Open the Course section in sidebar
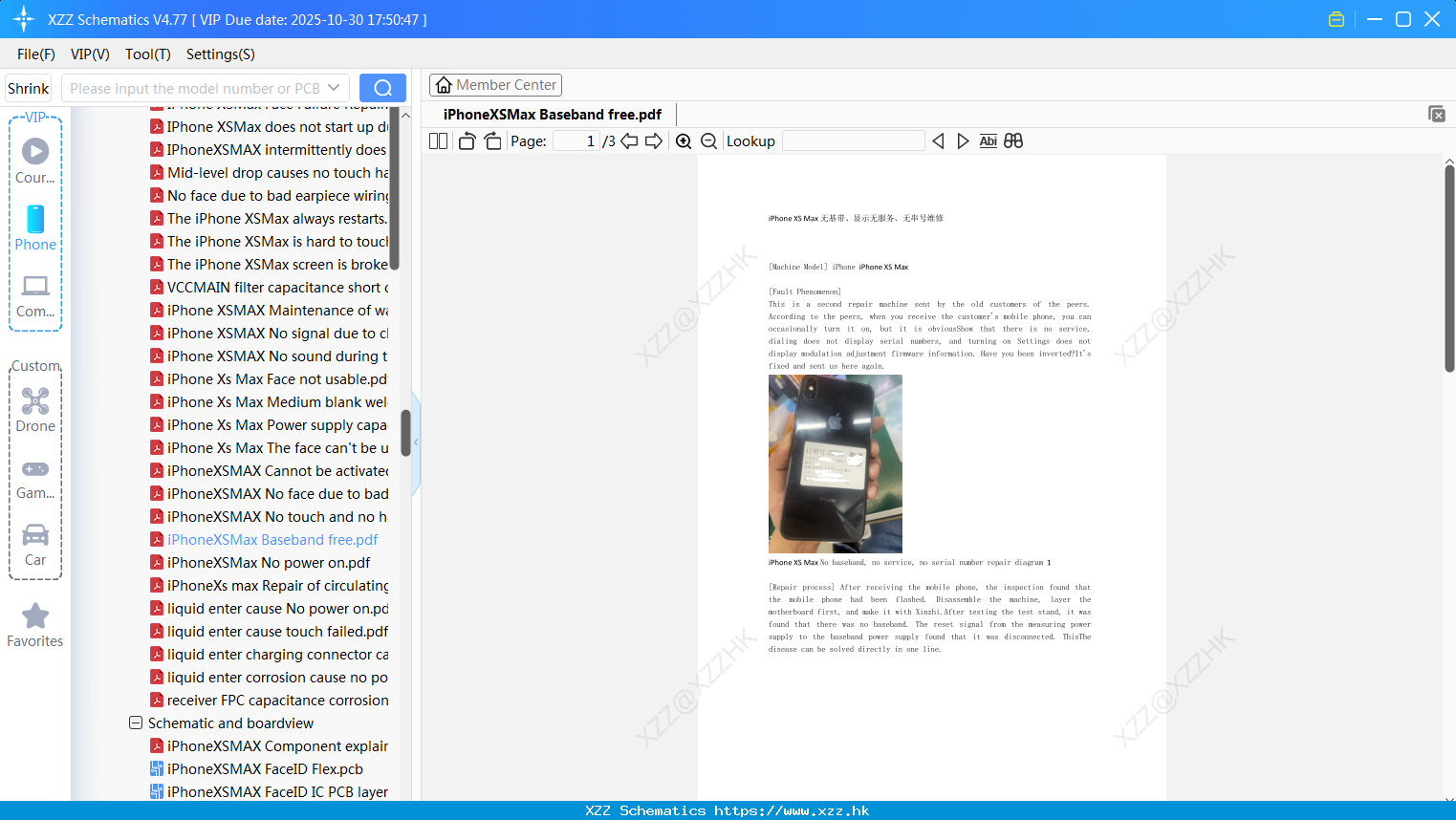The image size is (1456, 820). pyautogui.click(x=35, y=162)
